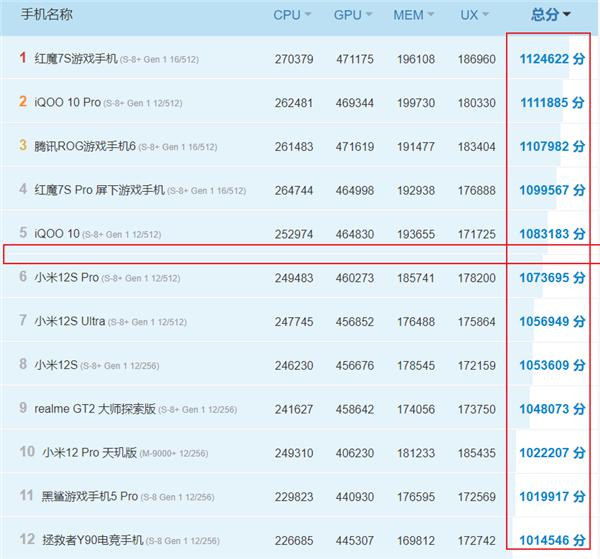Image resolution: width=600 pixels, height=559 pixels.
Task: Click CPU score 262481
Action: [294, 103]
